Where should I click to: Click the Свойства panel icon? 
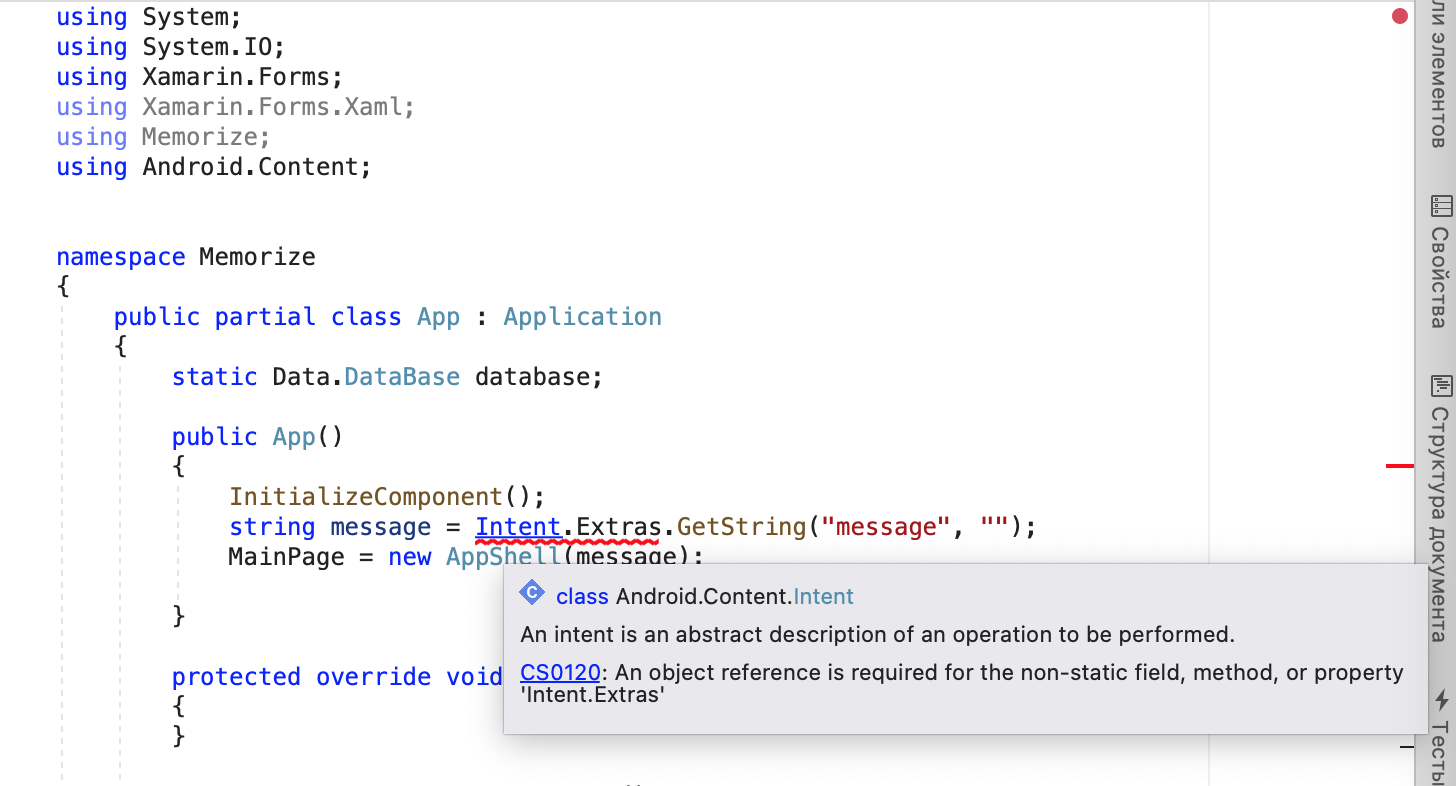(1441, 206)
